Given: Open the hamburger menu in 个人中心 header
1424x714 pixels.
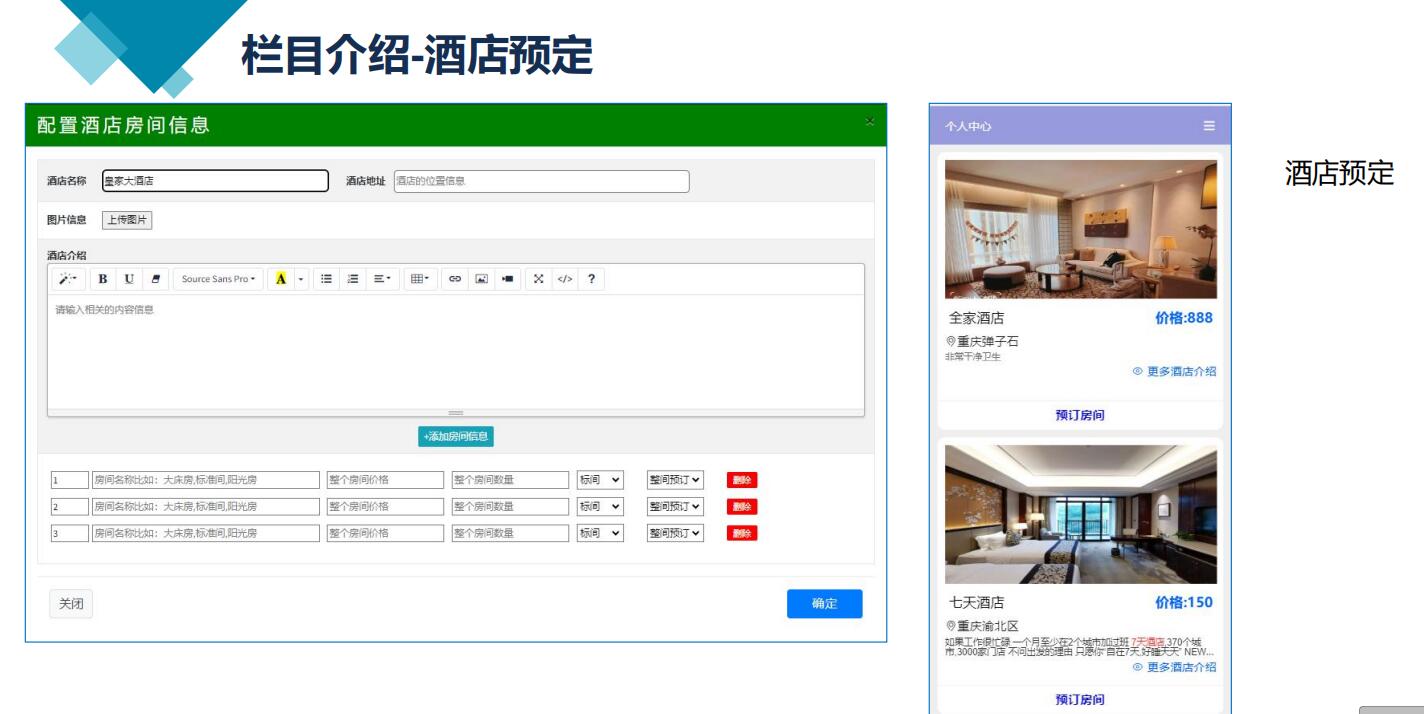Looking at the screenshot, I should (1209, 126).
